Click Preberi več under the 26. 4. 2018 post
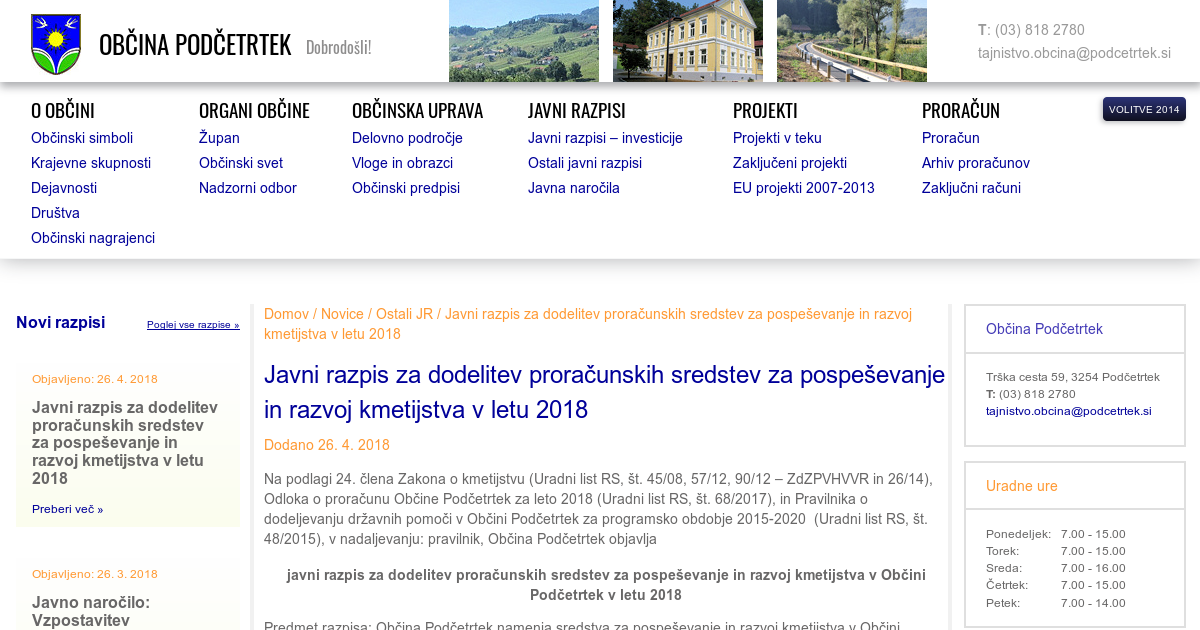Screen dimensions: 1200x630 [x=67, y=509]
